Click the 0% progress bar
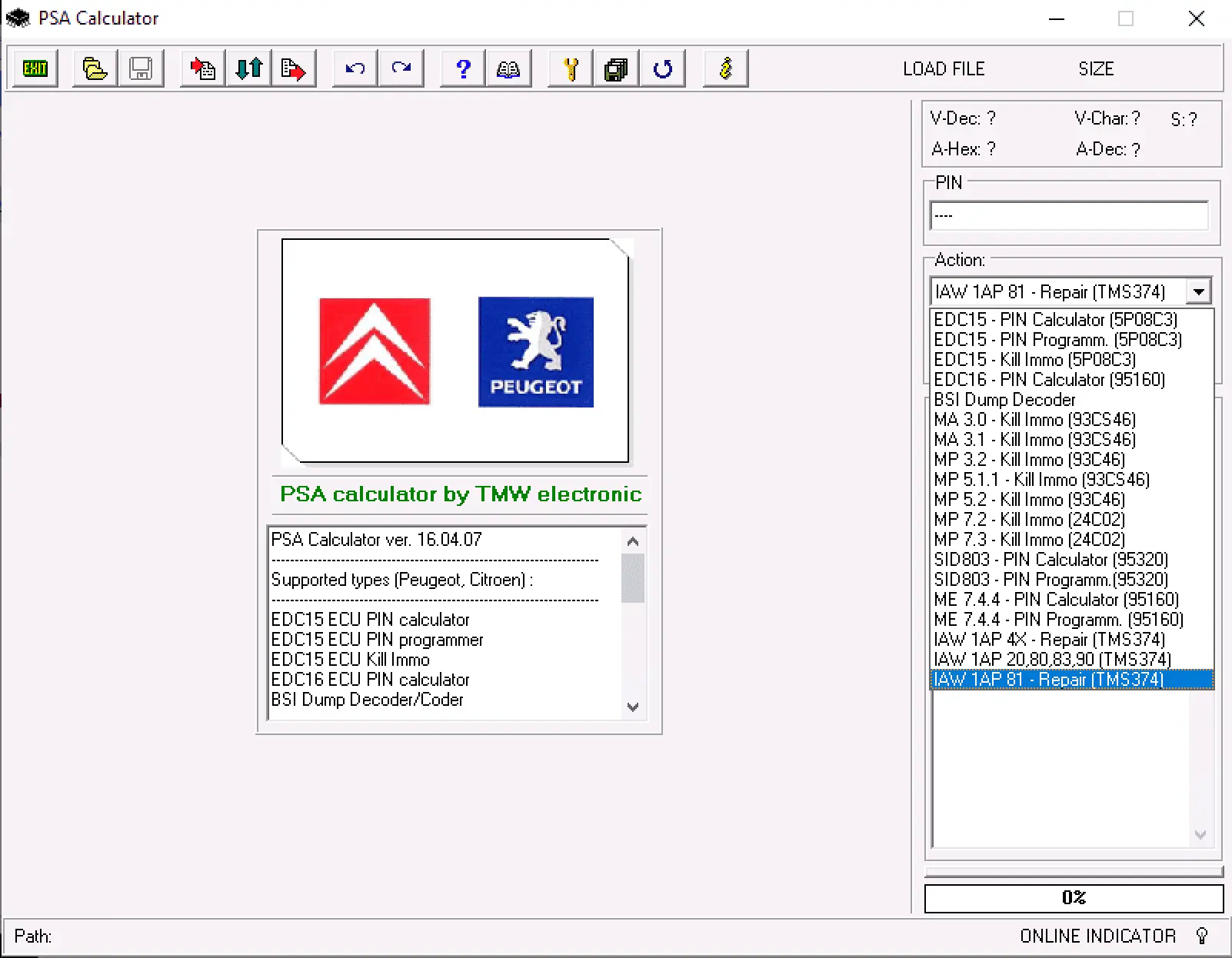Viewport: 1232px width, 958px height. [1074, 898]
